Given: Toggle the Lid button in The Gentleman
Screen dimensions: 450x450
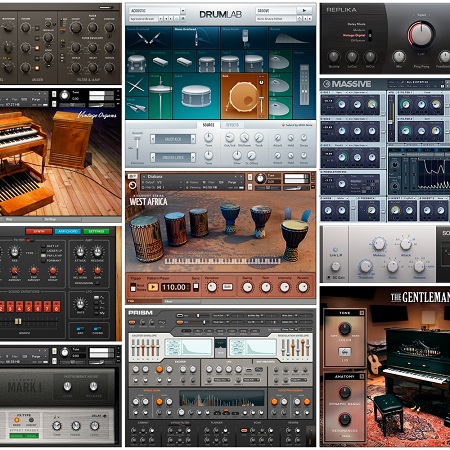Looking at the screenshot, I should click(345, 352).
